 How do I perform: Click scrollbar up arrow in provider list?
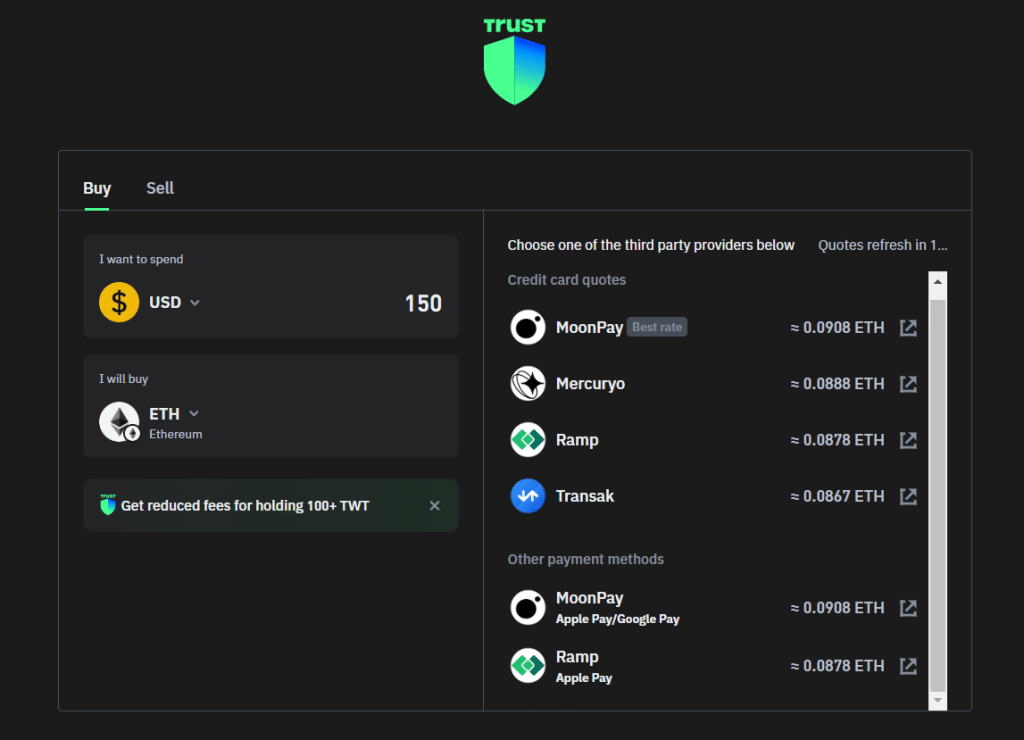(938, 282)
